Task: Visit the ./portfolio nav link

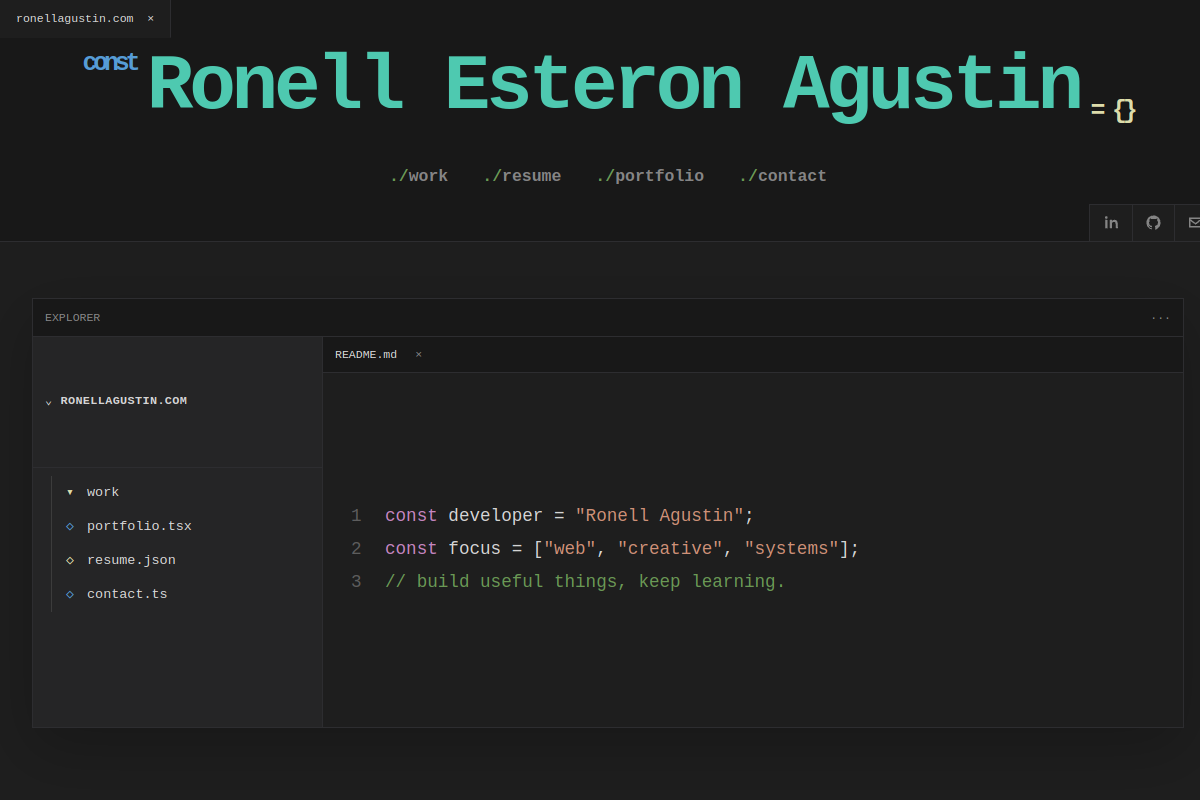Action: click(650, 176)
